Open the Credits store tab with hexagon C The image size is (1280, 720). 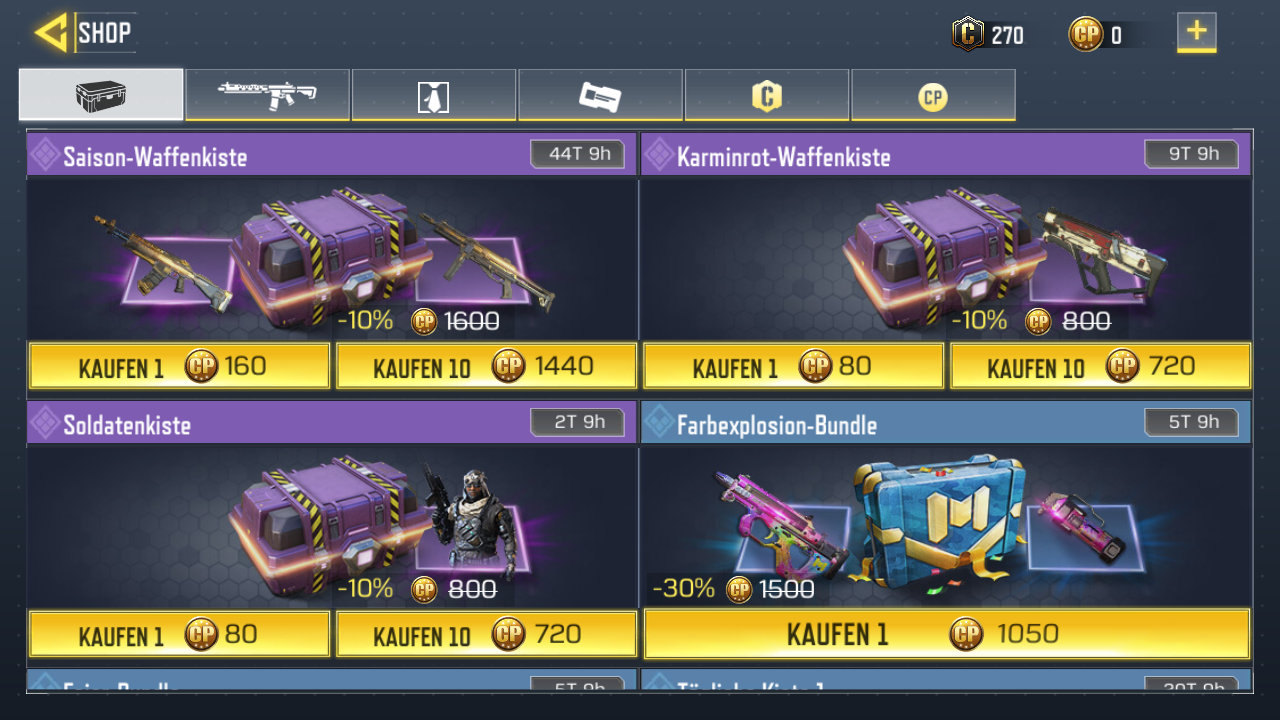(x=767, y=95)
